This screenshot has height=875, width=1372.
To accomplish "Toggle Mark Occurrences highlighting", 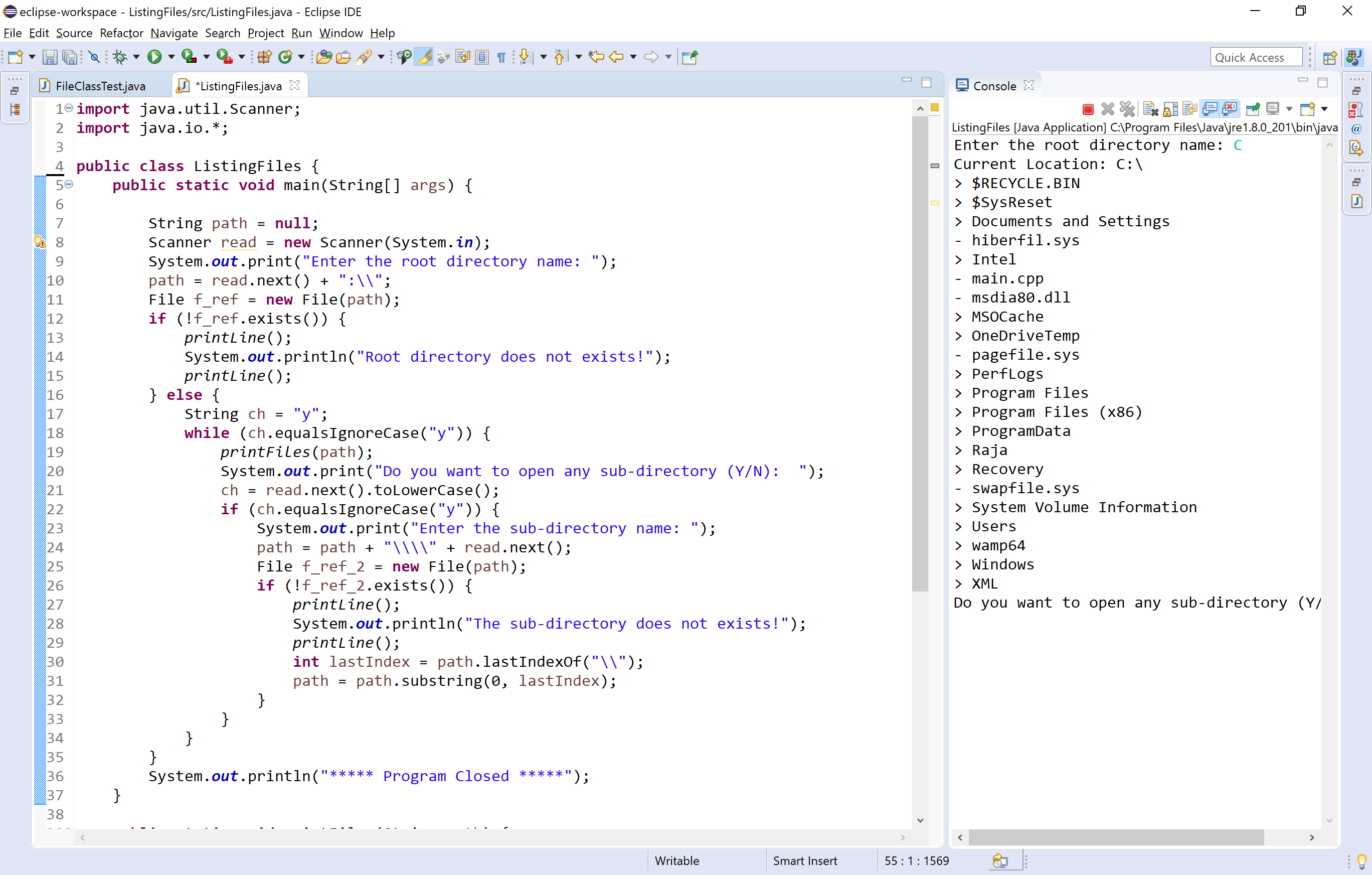I will pos(424,57).
